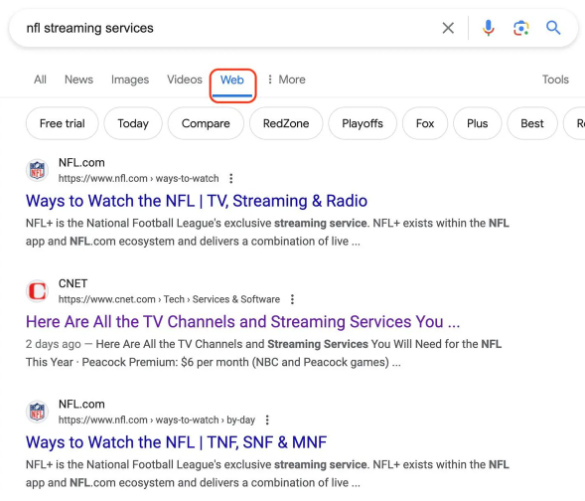Open the Tools options

555,79
